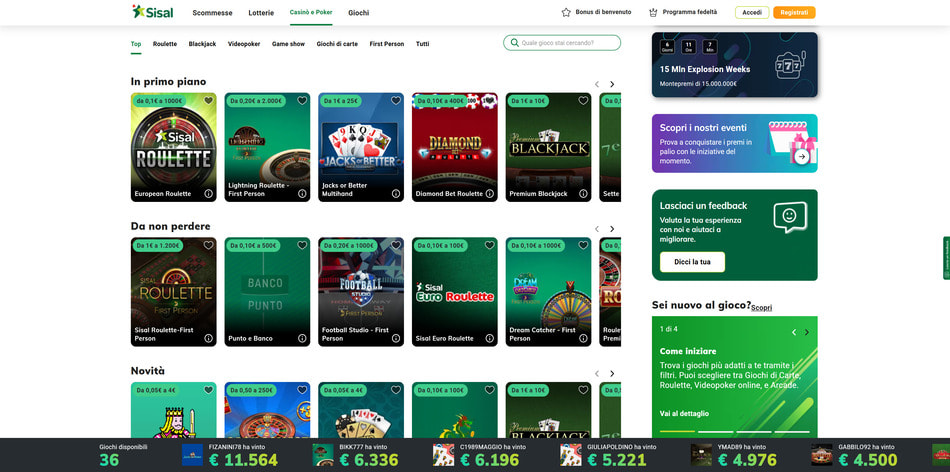Click the search magnifier icon
The width and height of the screenshot is (950, 472).
tap(514, 43)
